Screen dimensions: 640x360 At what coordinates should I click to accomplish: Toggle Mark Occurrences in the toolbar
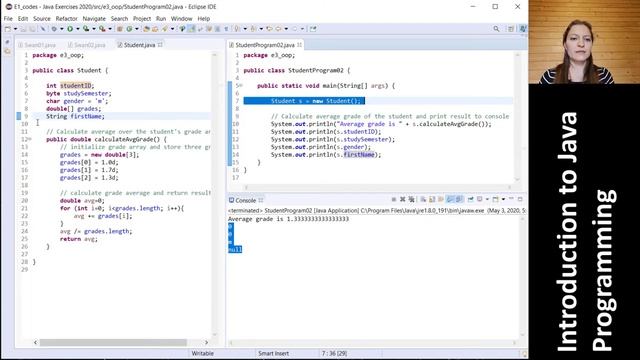pos(191,29)
